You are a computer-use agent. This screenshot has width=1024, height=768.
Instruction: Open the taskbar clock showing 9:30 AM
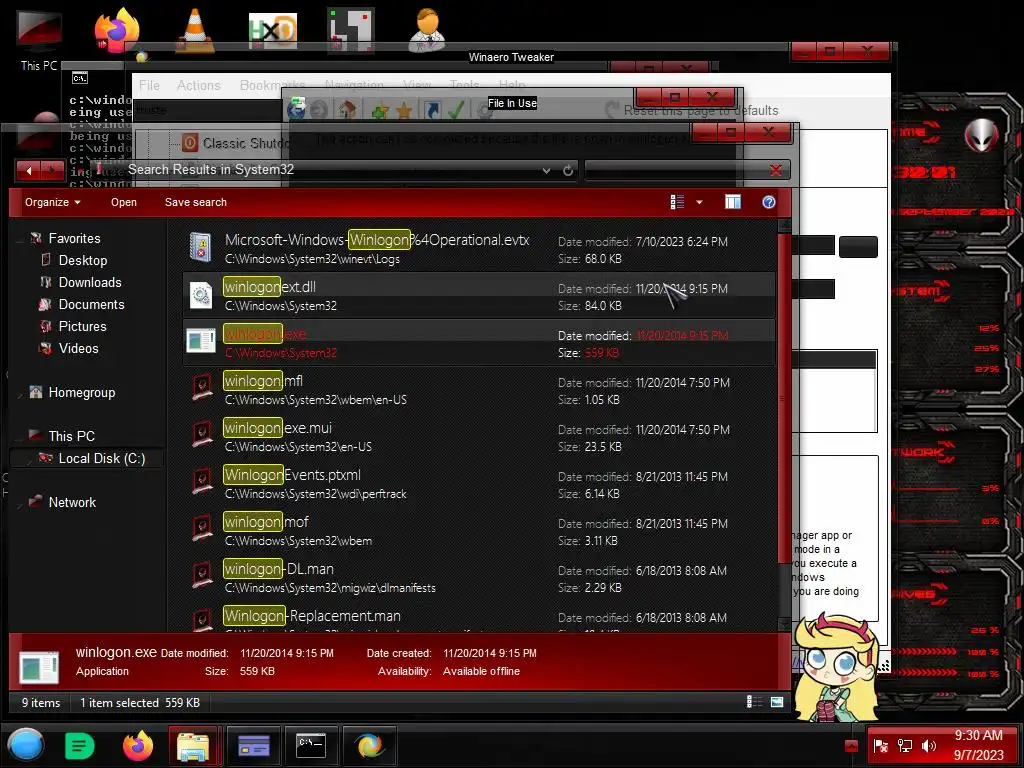(978, 745)
